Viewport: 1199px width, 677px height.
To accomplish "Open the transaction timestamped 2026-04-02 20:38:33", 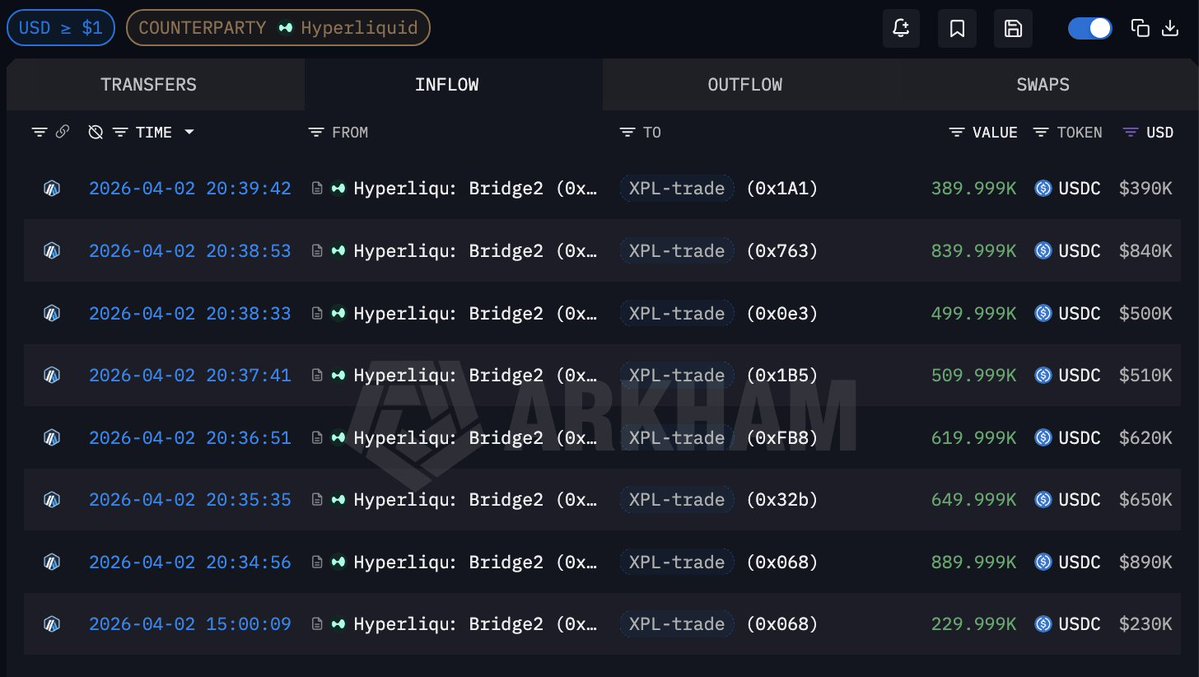I will point(190,314).
